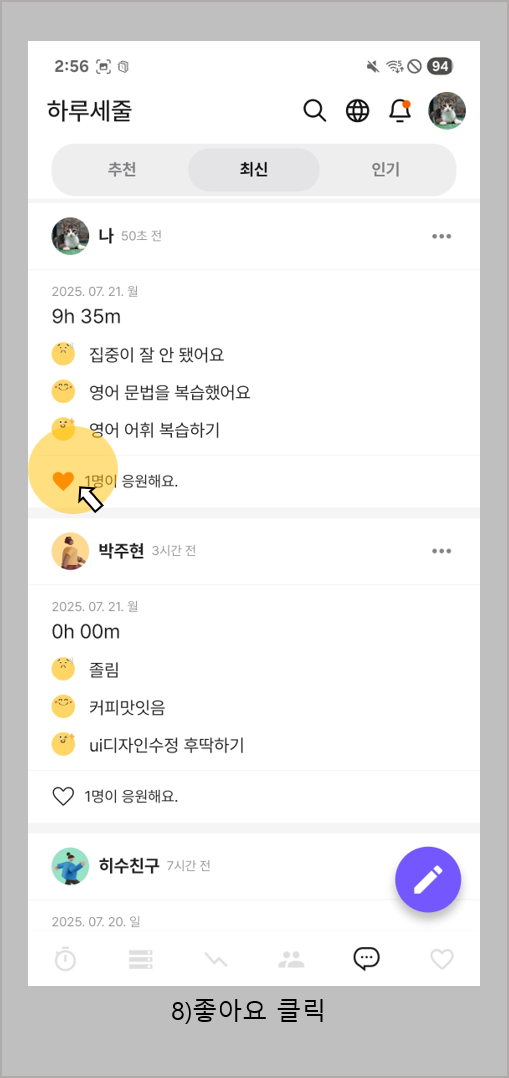Open search with the magnifier icon
This screenshot has height=1078, width=509.
coord(314,111)
